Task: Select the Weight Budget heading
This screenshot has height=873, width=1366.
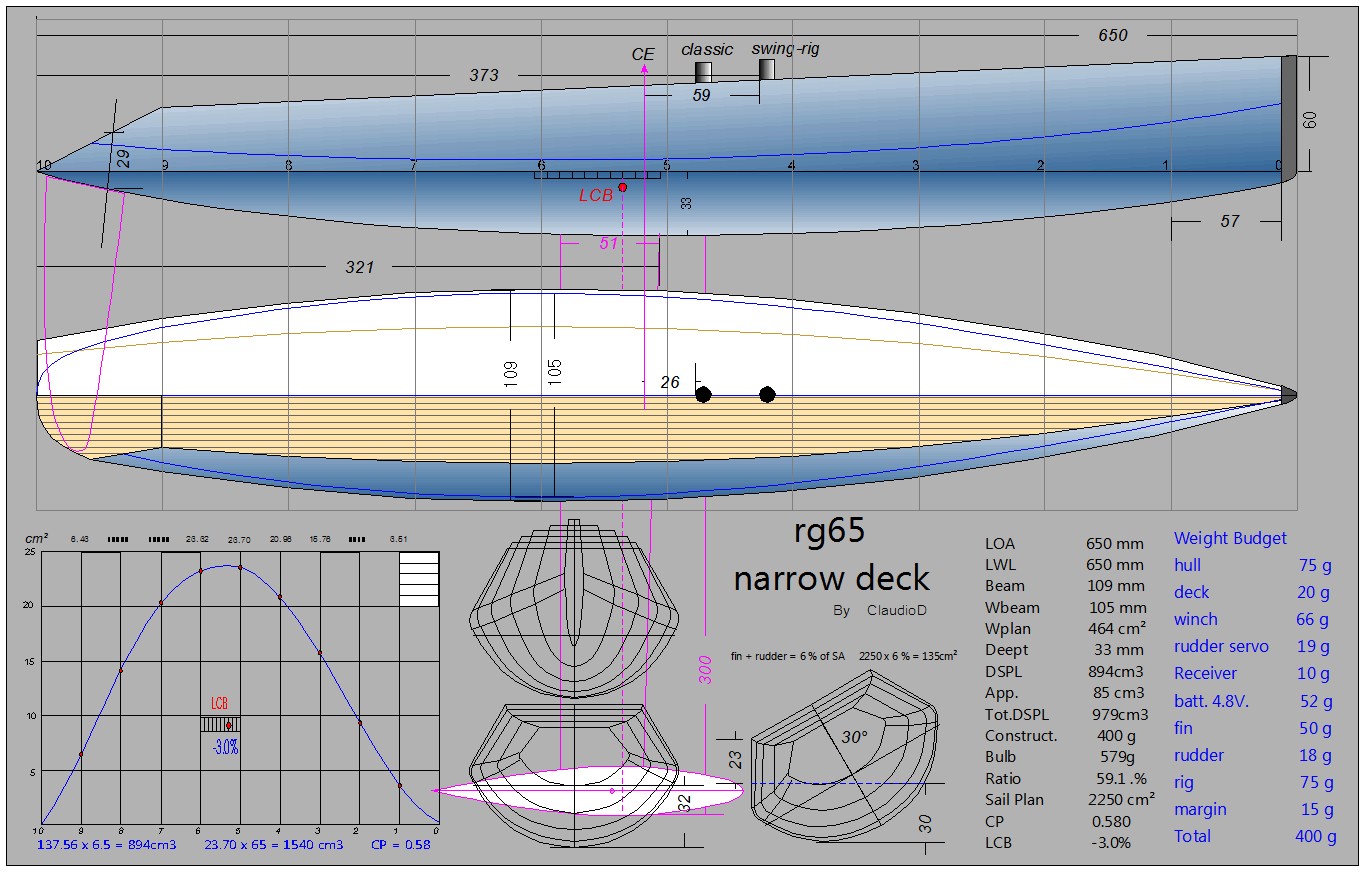Action: pos(1230,539)
